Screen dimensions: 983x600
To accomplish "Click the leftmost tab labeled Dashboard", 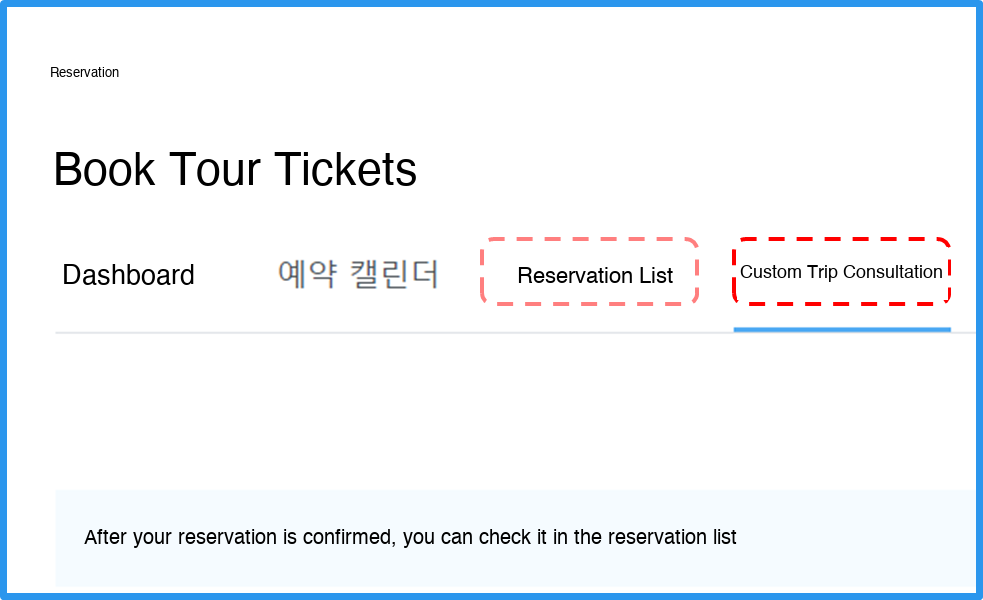I will tap(128, 275).
